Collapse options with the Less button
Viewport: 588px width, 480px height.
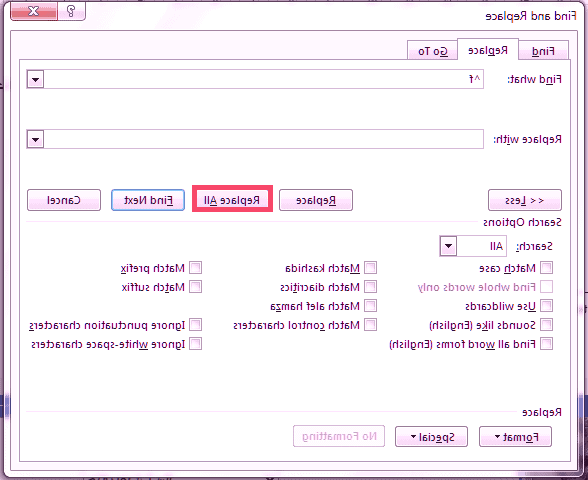(x=525, y=200)
